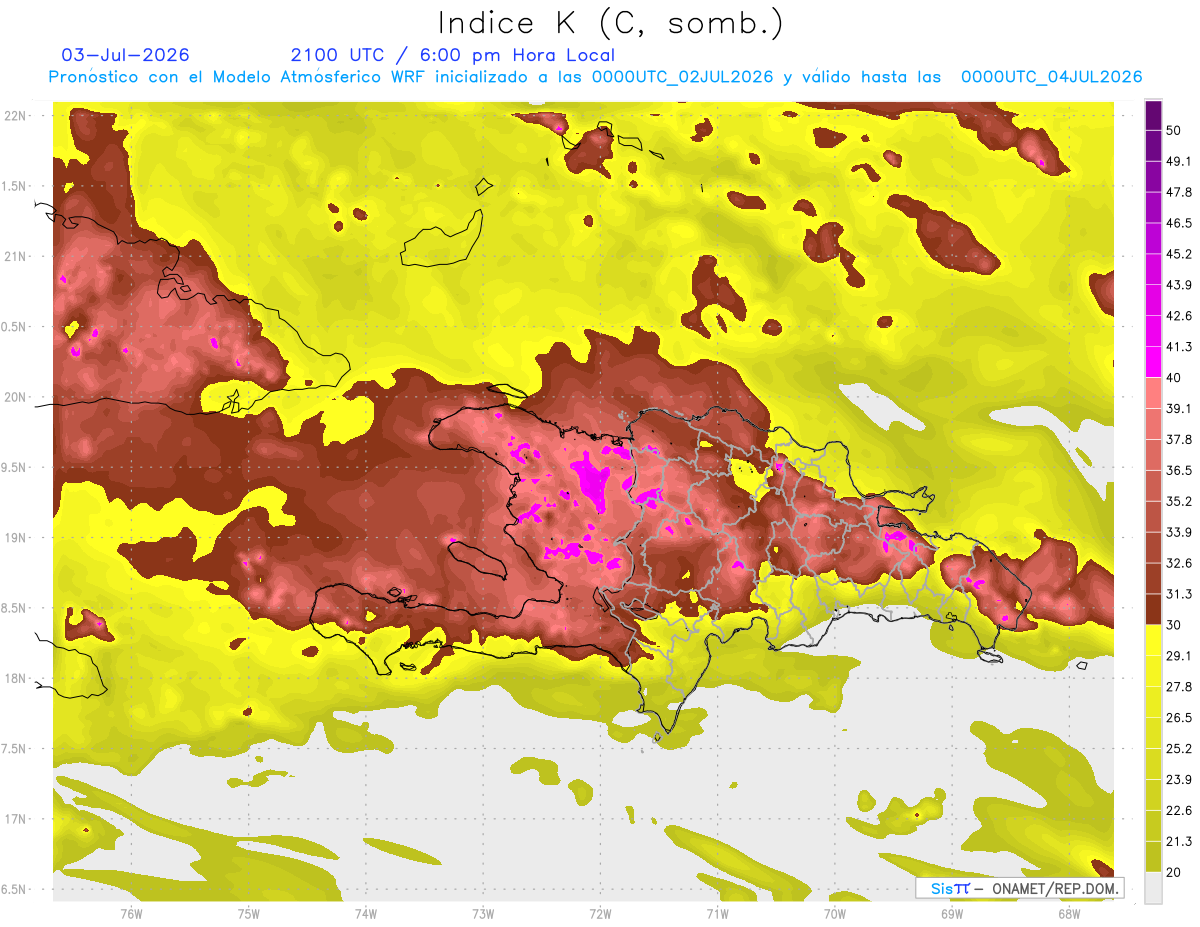Click the colorbar value "22.6"
The width and height of the screenshot is (1200, 927).
tap(1179, 810)
